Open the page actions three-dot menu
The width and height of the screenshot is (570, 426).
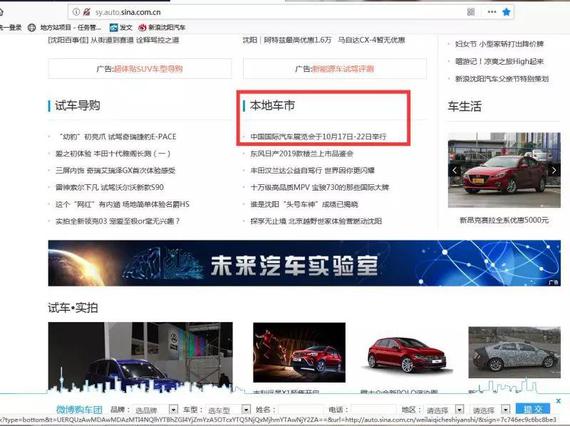tap(492, 12)
